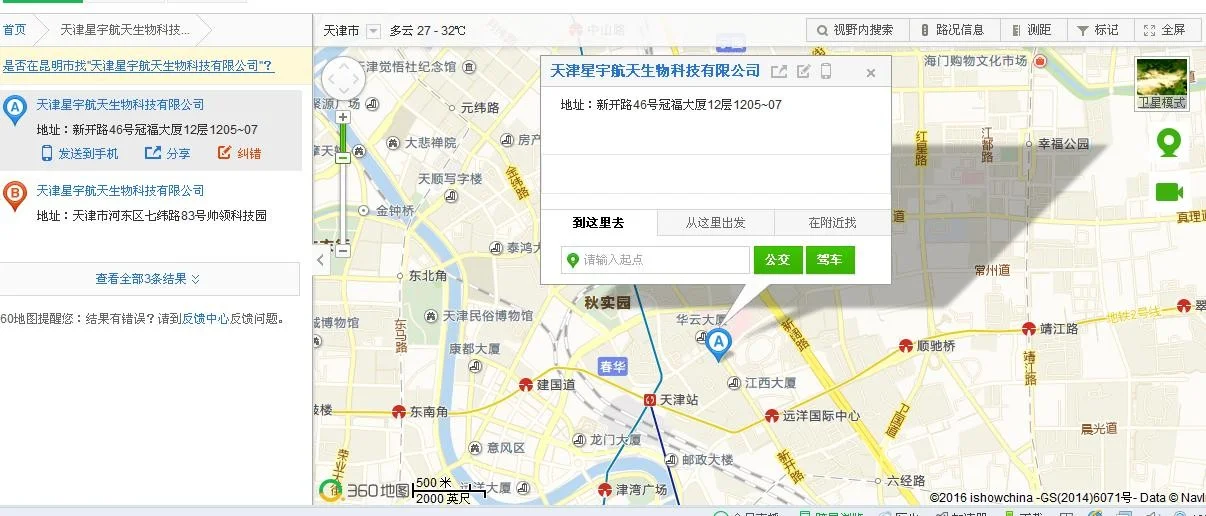The width and height of the screenshot is (1206, 516).
Task: Open the 标记 marker tool dropdown
Action: point(1099,30)
